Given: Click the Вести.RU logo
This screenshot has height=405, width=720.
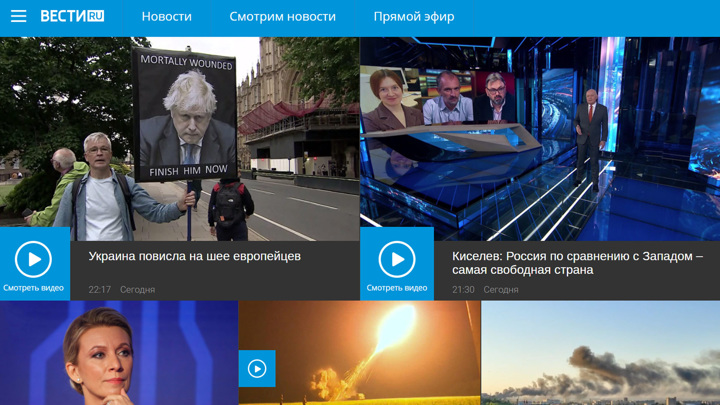Looking at the screenshot, I should (x=72, y=17).
